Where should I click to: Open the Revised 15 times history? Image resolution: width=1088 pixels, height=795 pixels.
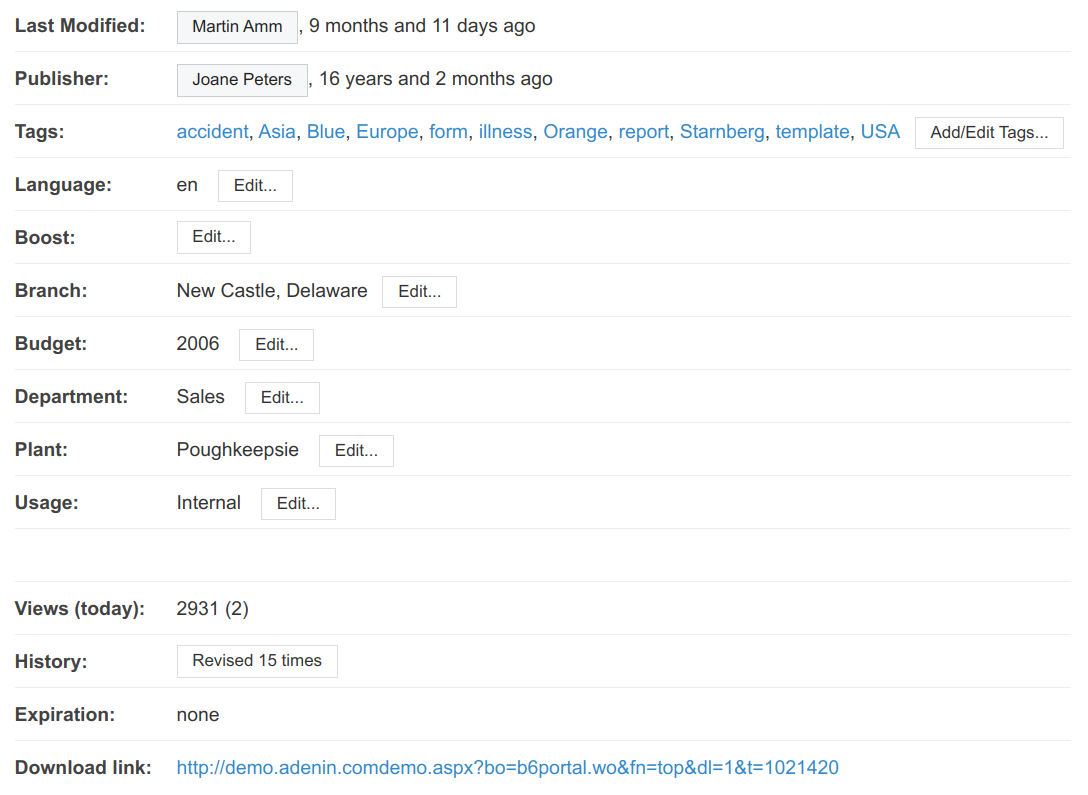[x=257, y=661]
